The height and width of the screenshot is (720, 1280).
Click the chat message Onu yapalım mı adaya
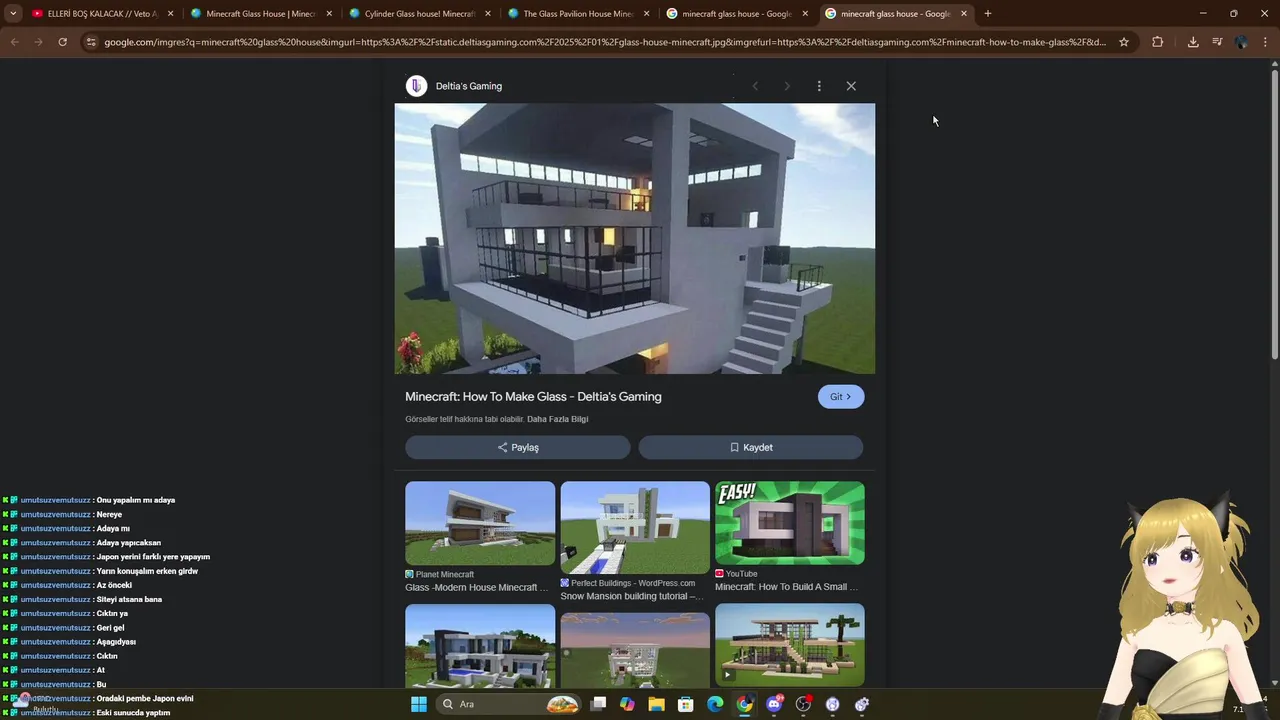tap(136, 500)
